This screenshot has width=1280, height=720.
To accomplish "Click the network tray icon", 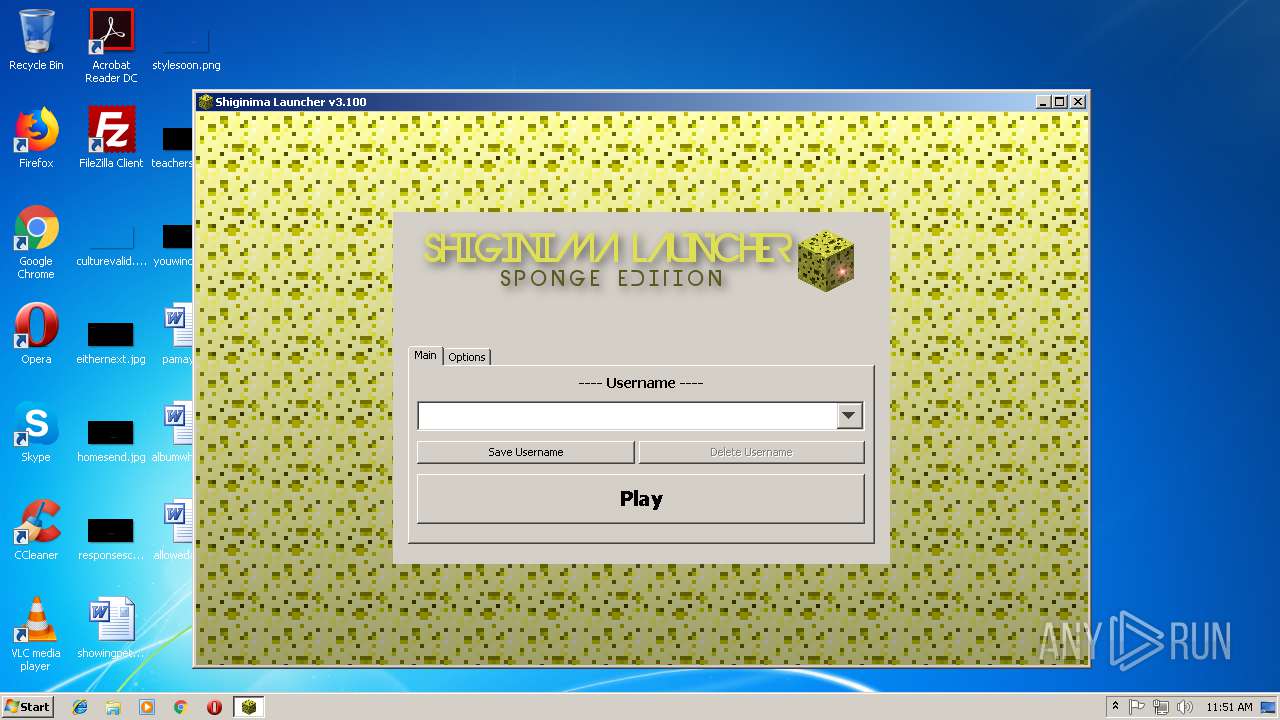I will click(x=1161, y=707).
